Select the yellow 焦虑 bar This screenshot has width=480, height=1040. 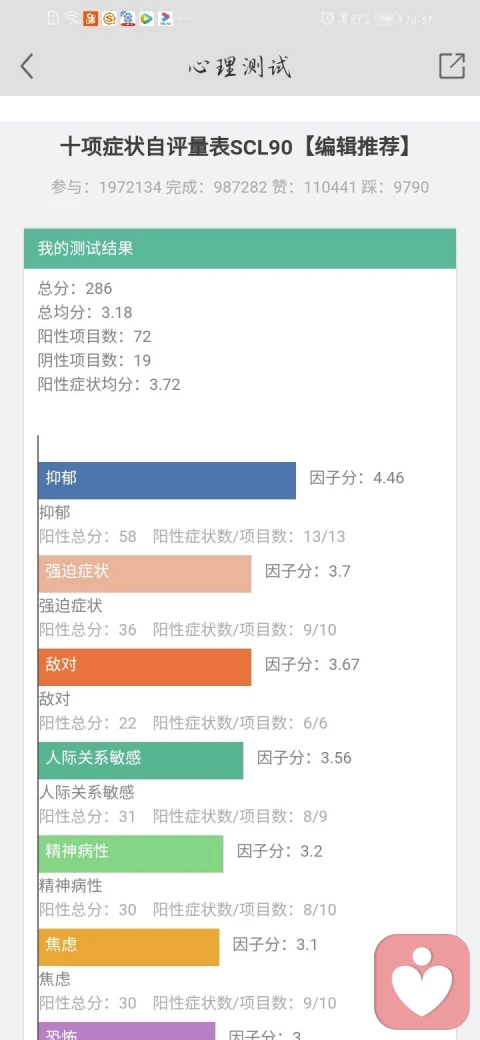pos(129,947)
